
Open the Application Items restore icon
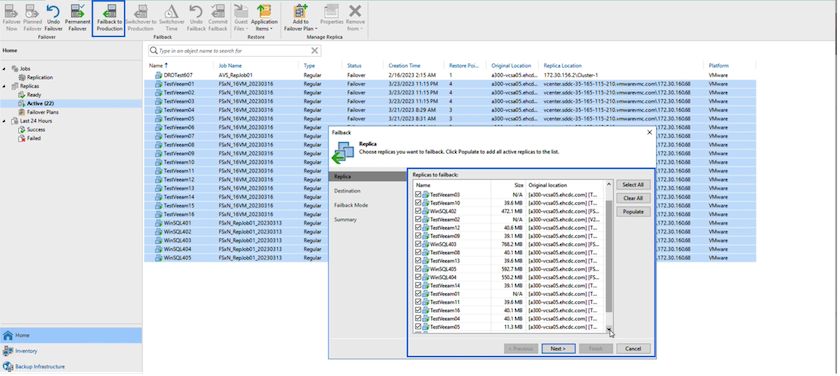[x=264, y=11]
